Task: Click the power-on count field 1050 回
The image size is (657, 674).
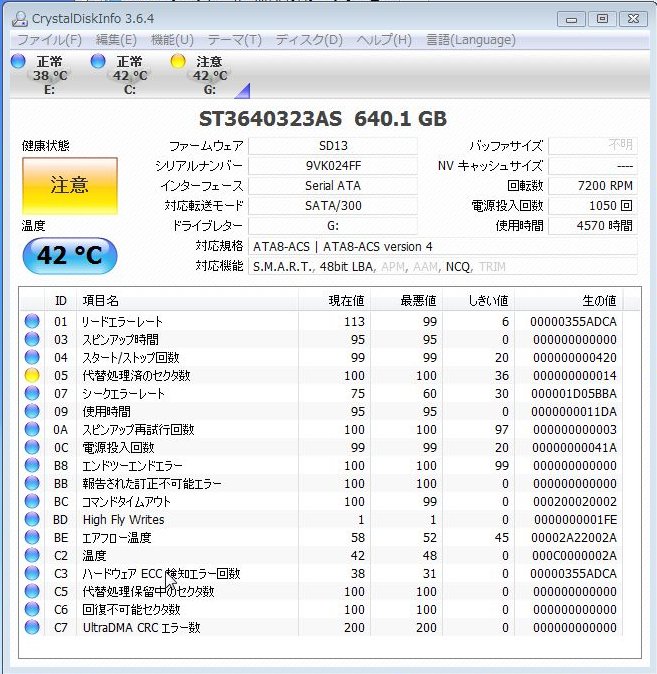Action: click(593, 205)
